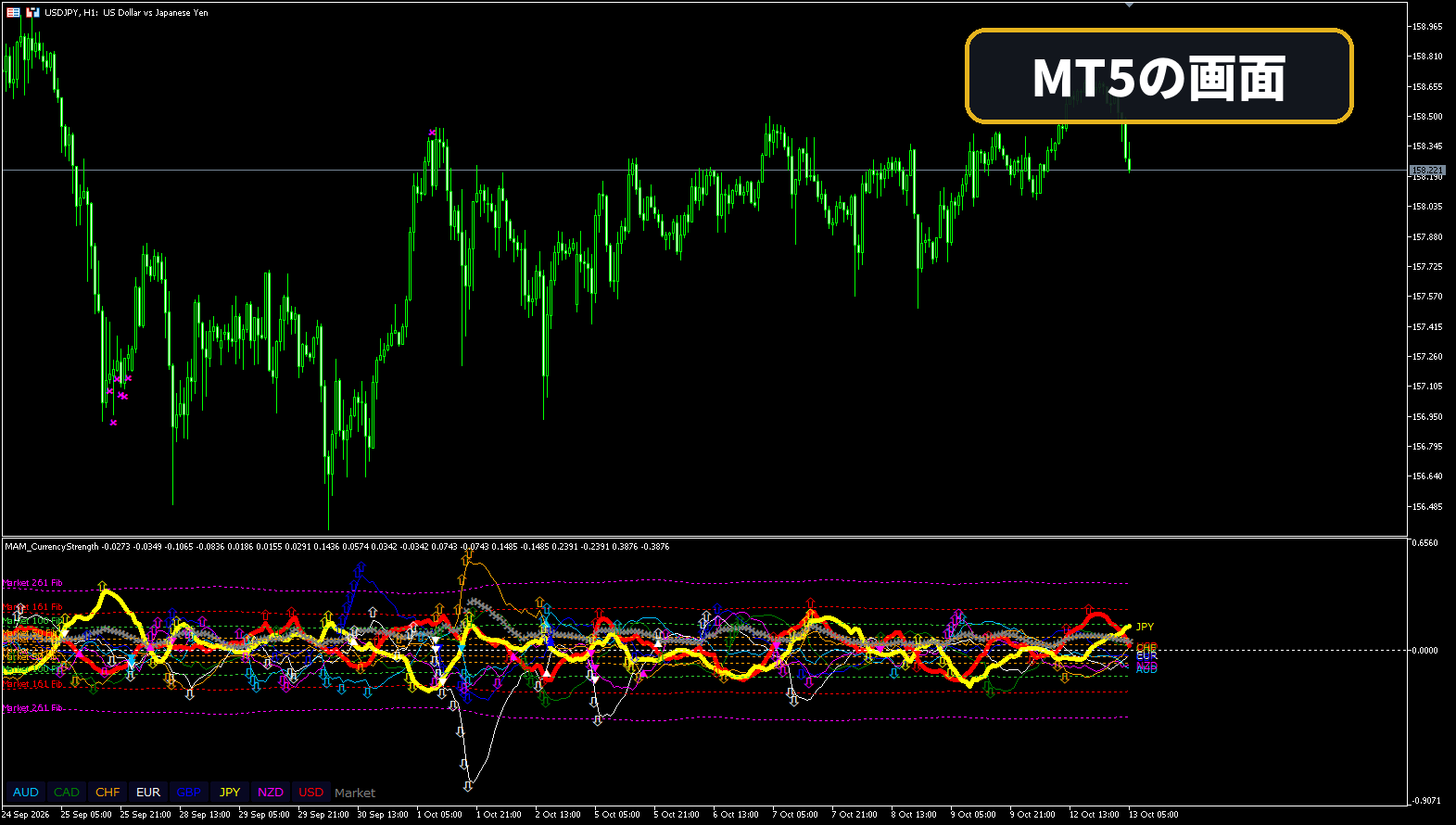Image resolution: width=1456 pixels, height=825 pixels.
Task: Click the "1 Oct 05:00" time axis label
Action: [439, 815]
